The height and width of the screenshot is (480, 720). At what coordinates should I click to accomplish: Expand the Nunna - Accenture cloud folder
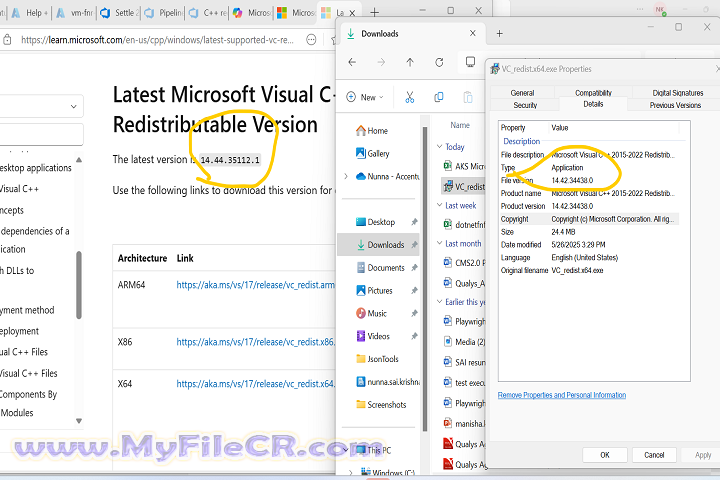click(346, 176)
